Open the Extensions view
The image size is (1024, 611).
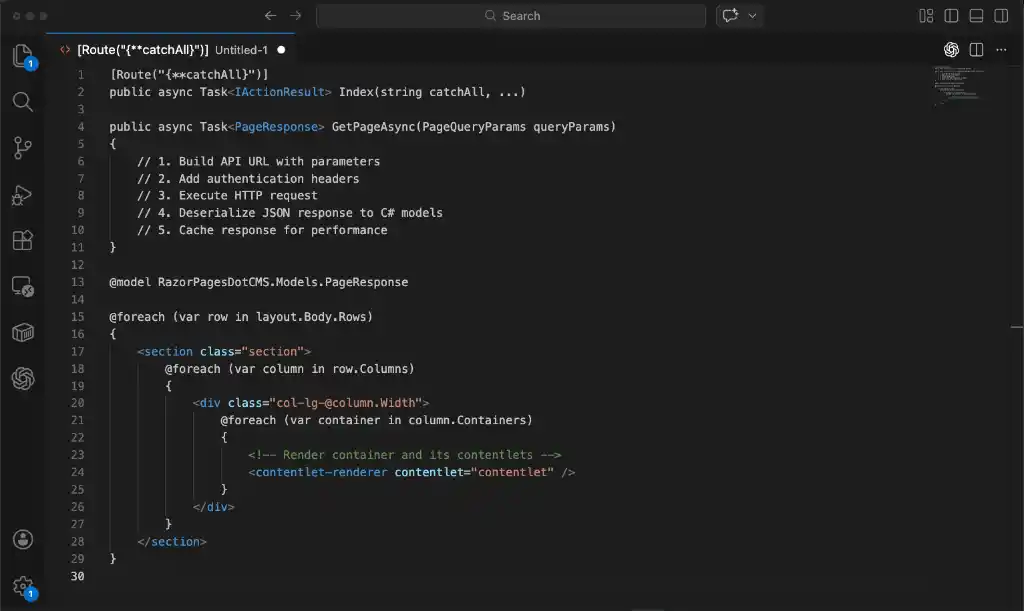pyautogui.click(x=24, y=240)
